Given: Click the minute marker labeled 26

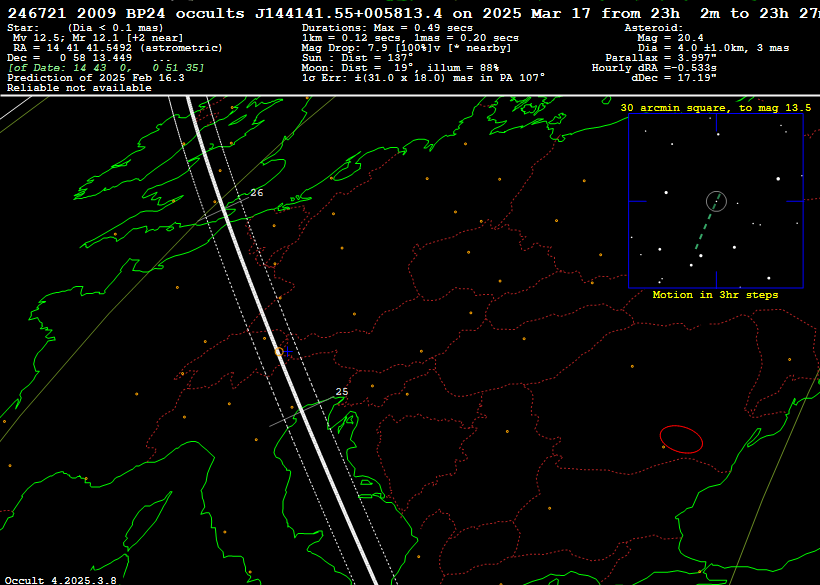Looking at the screenshot, I should point(256,193).
